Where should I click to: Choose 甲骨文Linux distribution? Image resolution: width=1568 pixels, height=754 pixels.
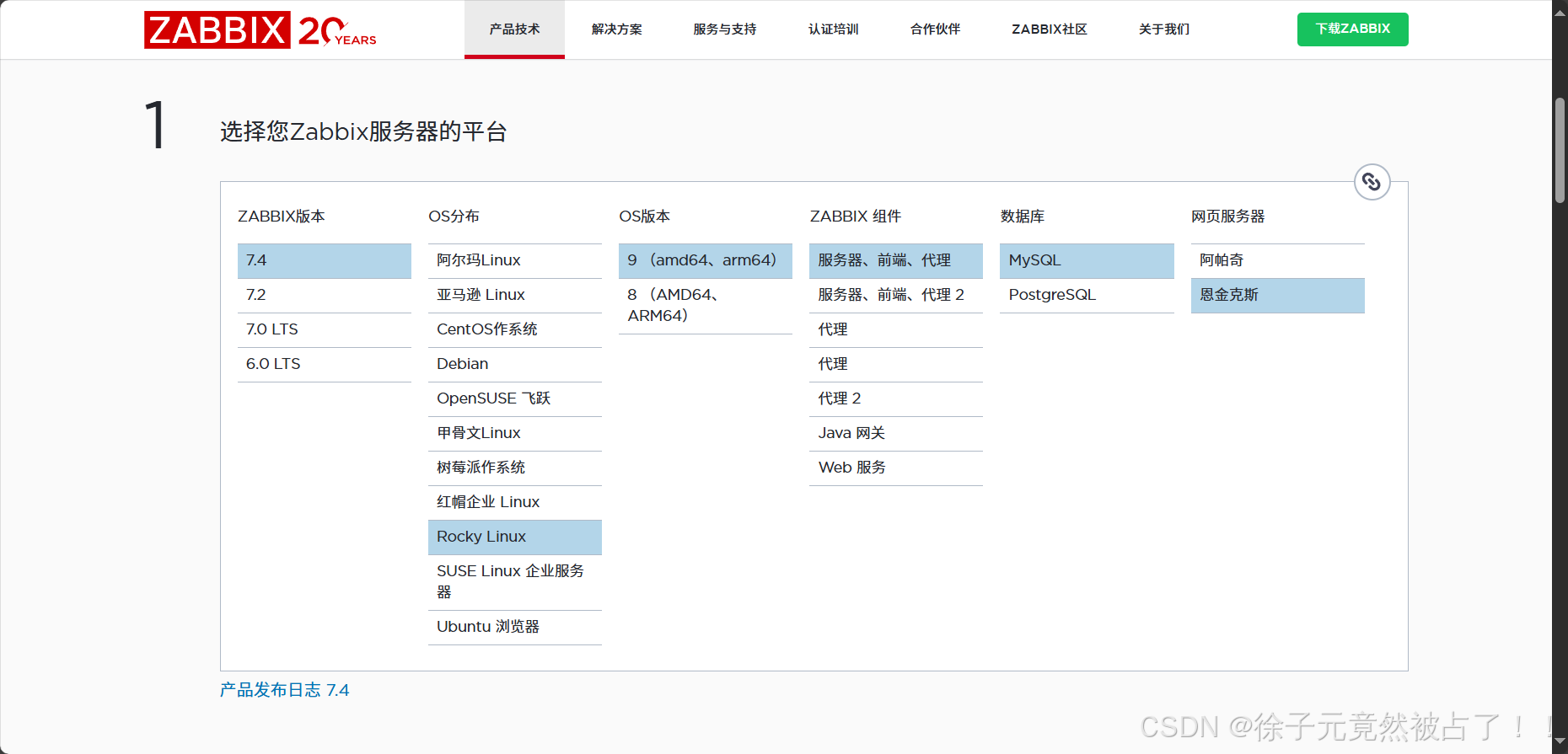pos(515,434)
